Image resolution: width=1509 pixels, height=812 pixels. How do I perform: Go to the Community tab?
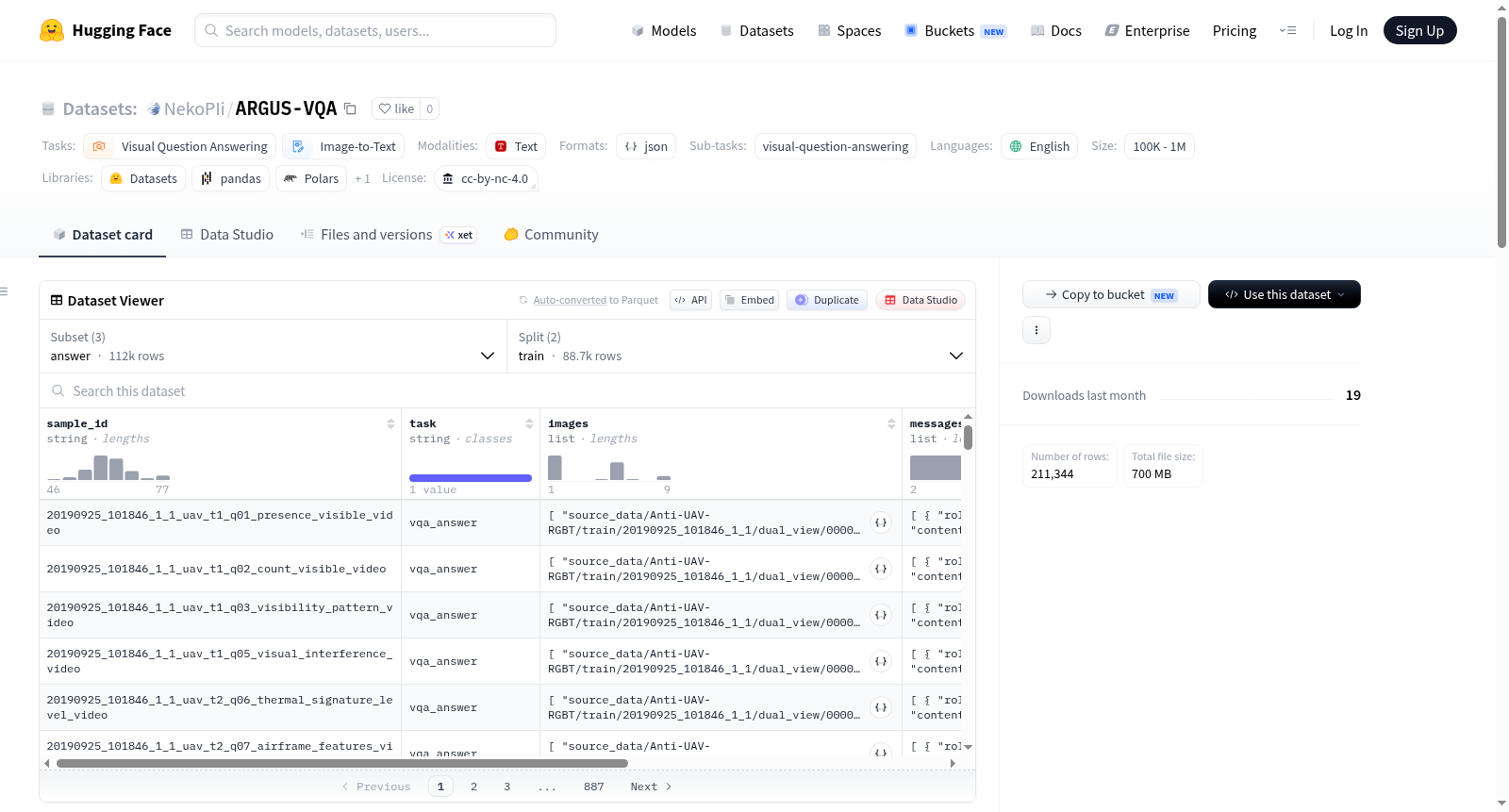[x=552, y=235]
